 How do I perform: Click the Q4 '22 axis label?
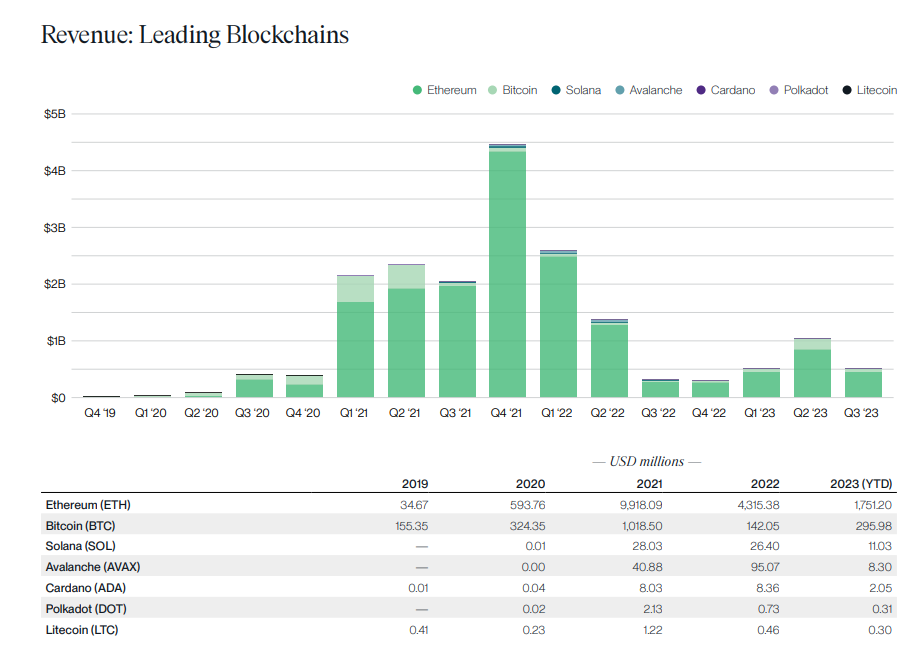(x=709, y=413)
